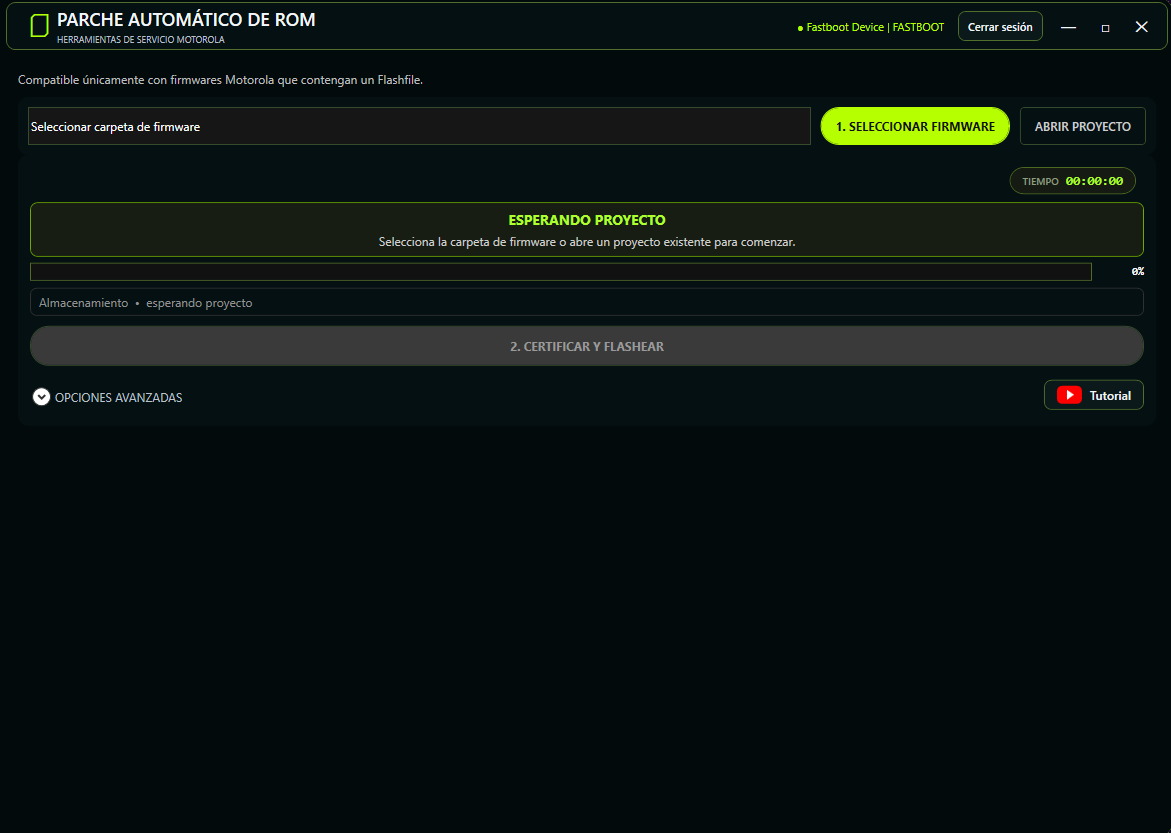1171x833 pixels.
Task: Click the Flashfile compatibility note text
Action: [x=220, y=80]
